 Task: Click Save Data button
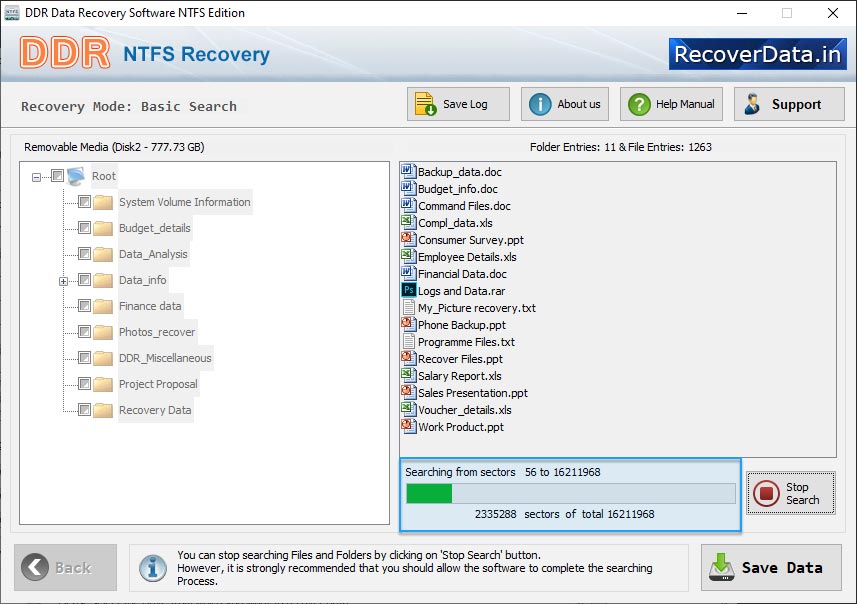click(x=771, y=567)
